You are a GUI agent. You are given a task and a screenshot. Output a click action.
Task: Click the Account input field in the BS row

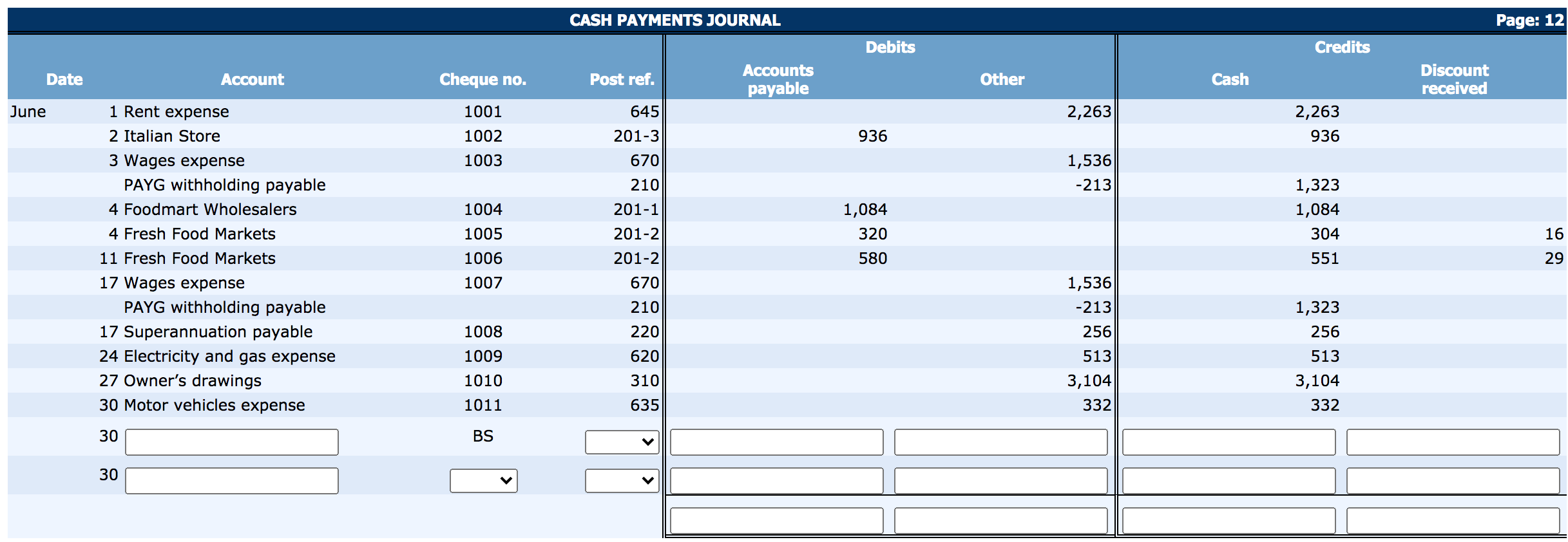pyautogui.click(x=232, y=442)
